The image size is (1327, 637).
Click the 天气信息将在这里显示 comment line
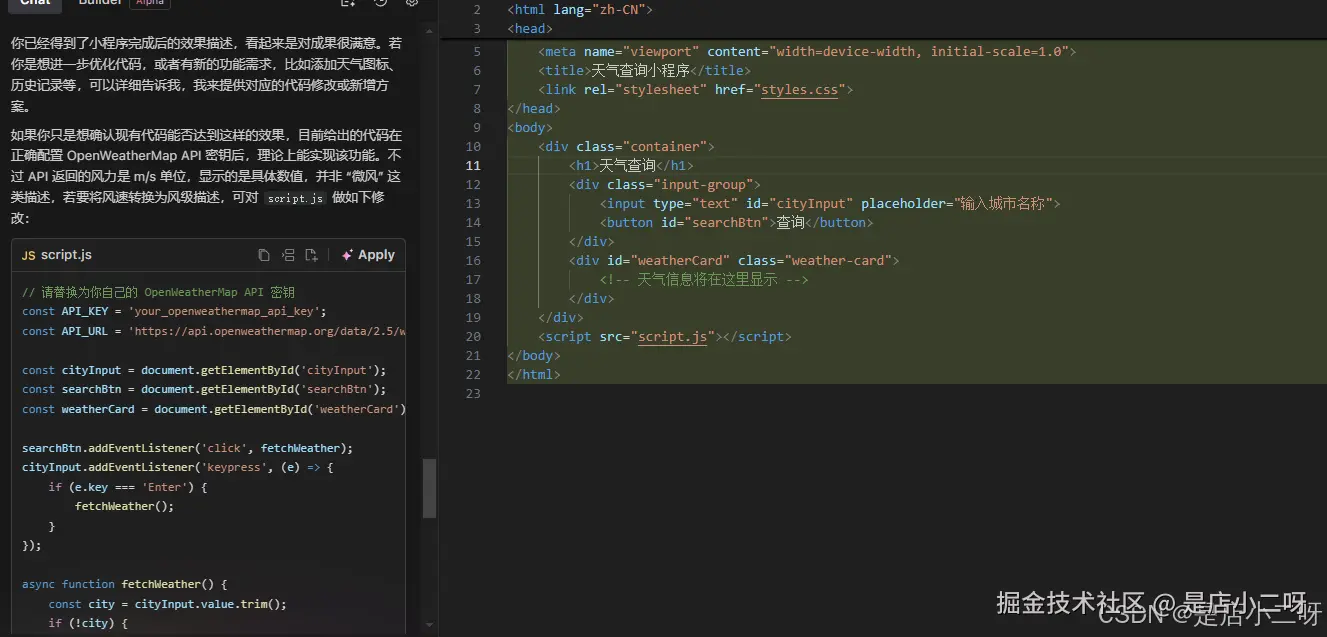point(704,280)
